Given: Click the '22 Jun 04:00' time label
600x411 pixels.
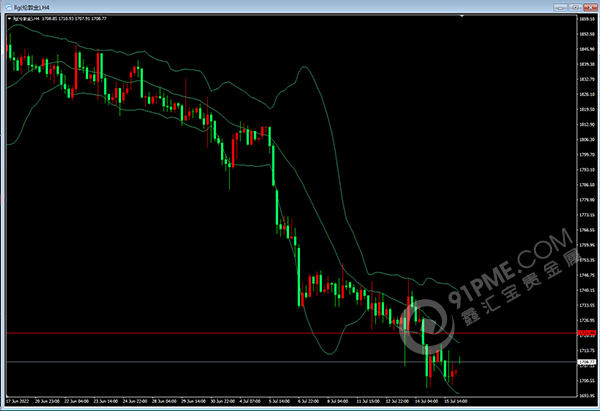Looking at the screenshot, I should click(77, 401).
